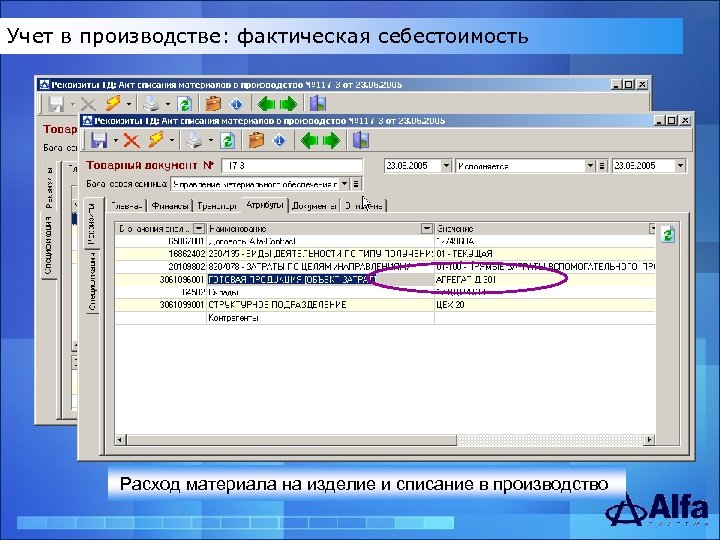Click the Save floppy icon in front window
720x540 pixels.
[99, 140]
